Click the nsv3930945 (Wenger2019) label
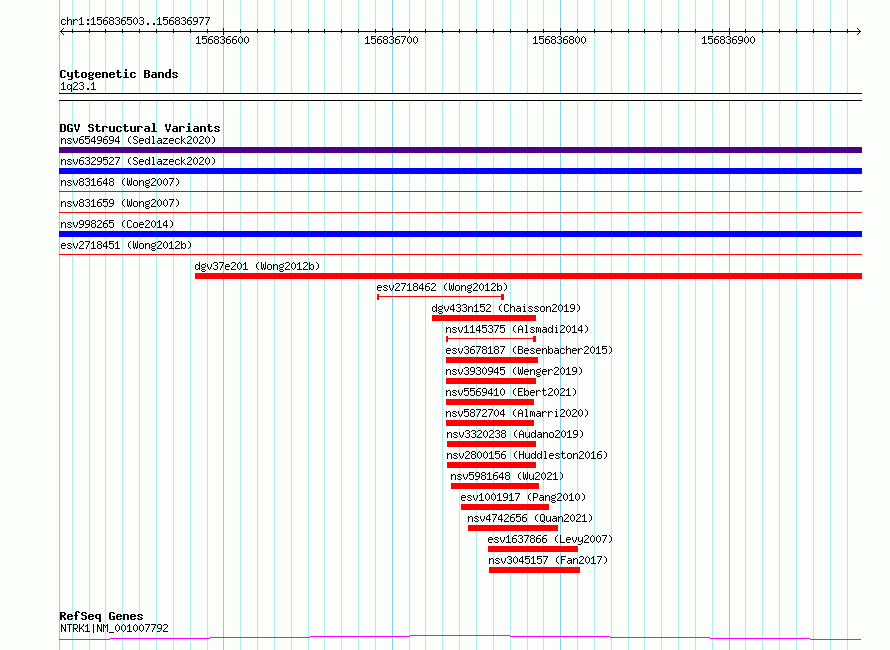 514,371
